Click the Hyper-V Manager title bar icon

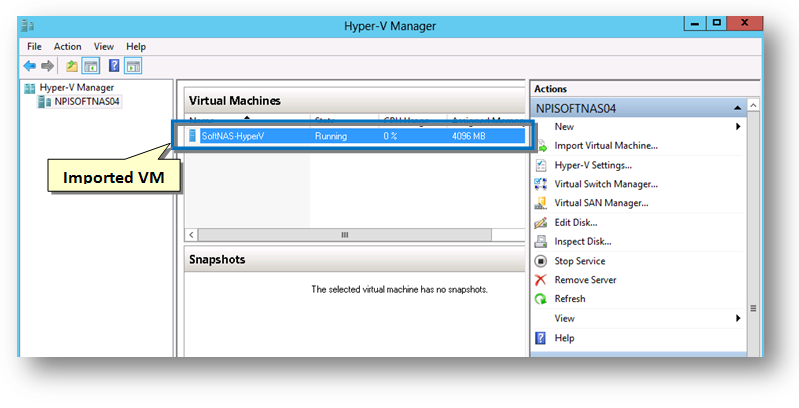point(28,25)
